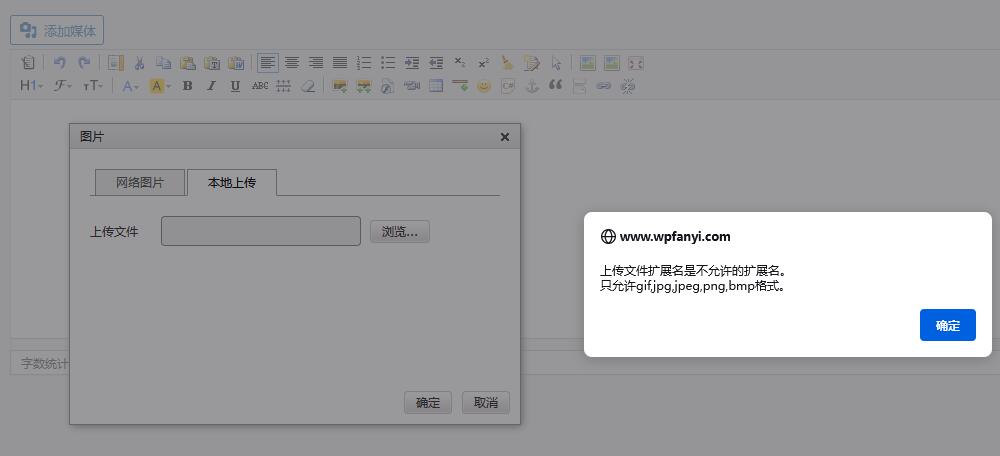
Task: Switch to the 网络图片 tab
Action: coord(140,183)
